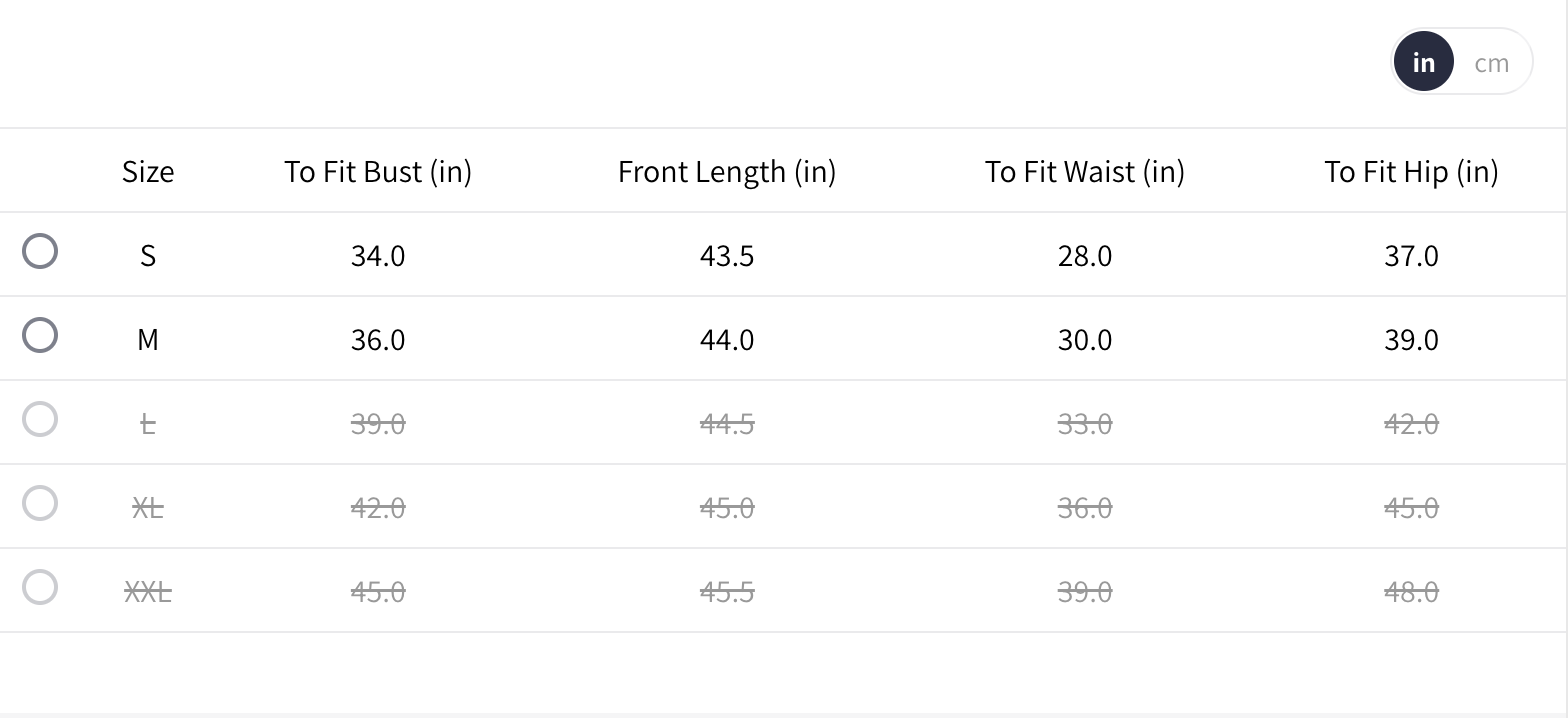Viewport: 1568px width, 718px height.
Task: Select the 'in' unit option
Action: pos(1423,62)
